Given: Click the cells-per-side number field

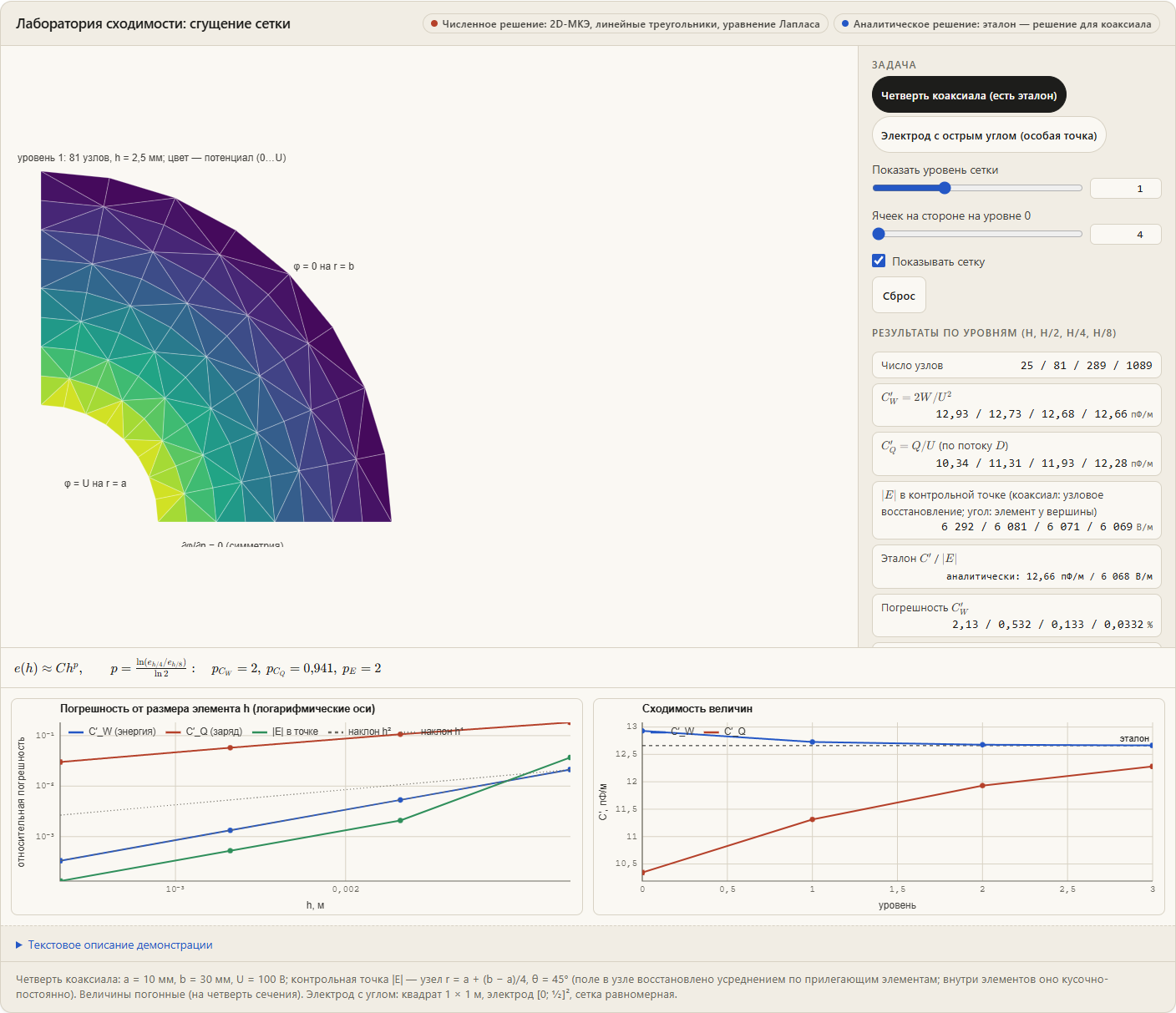Looking at the screenshot, I should (1125, 234).
